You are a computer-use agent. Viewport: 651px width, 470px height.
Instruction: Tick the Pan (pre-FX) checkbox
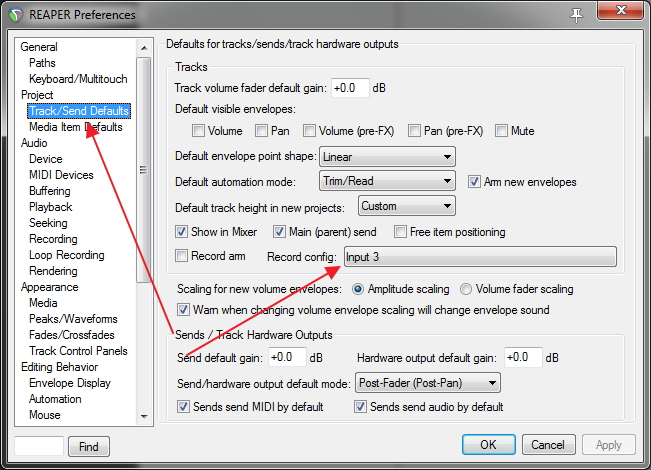coord(414,131)
